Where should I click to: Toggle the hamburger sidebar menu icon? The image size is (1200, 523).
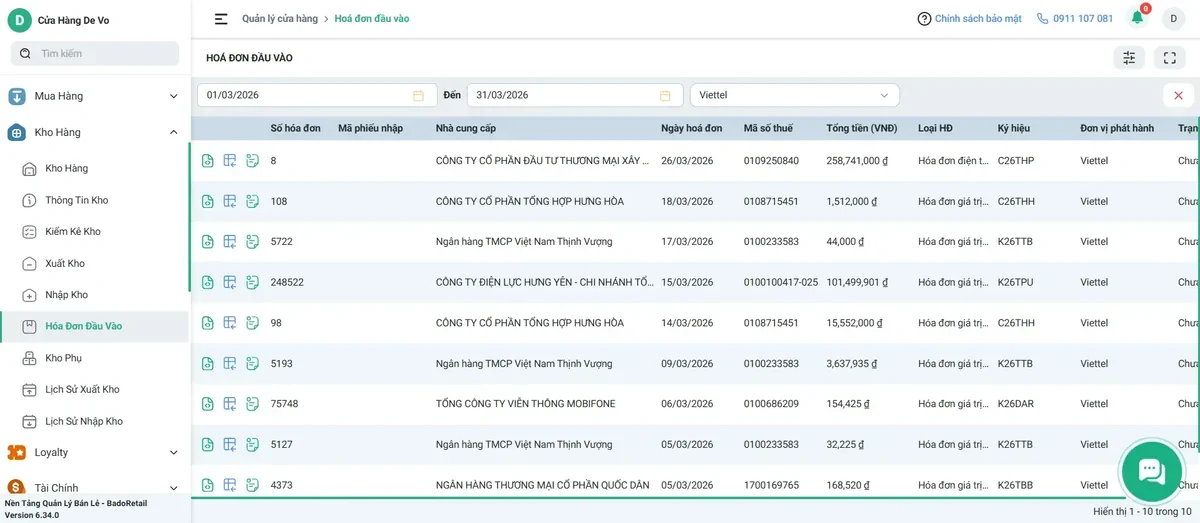pyautogui.click(x=221, y=19)
